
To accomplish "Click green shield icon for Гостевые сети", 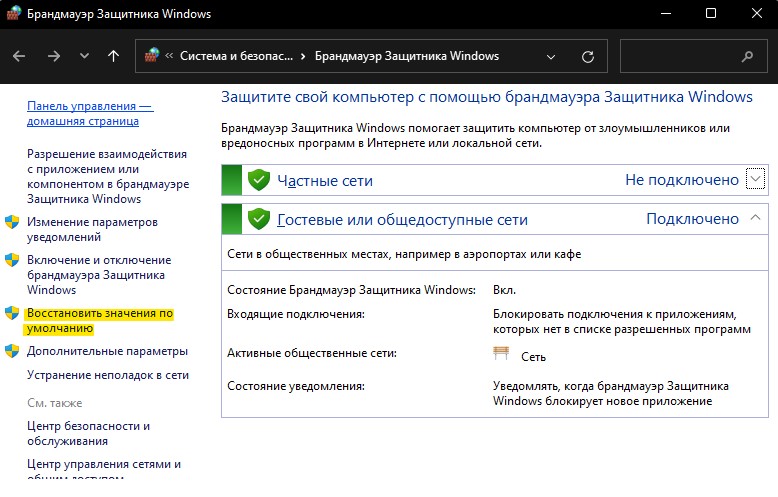I will tap(259, 219).
